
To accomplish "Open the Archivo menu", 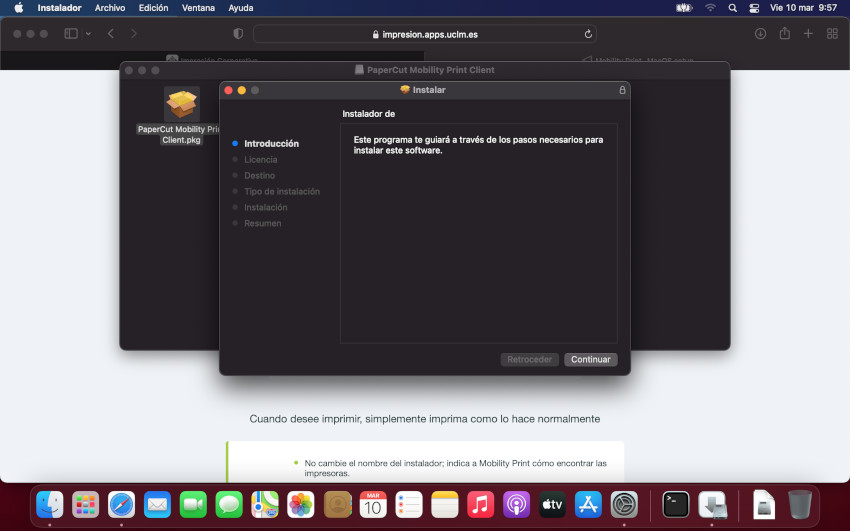I will tap(110, 8).
